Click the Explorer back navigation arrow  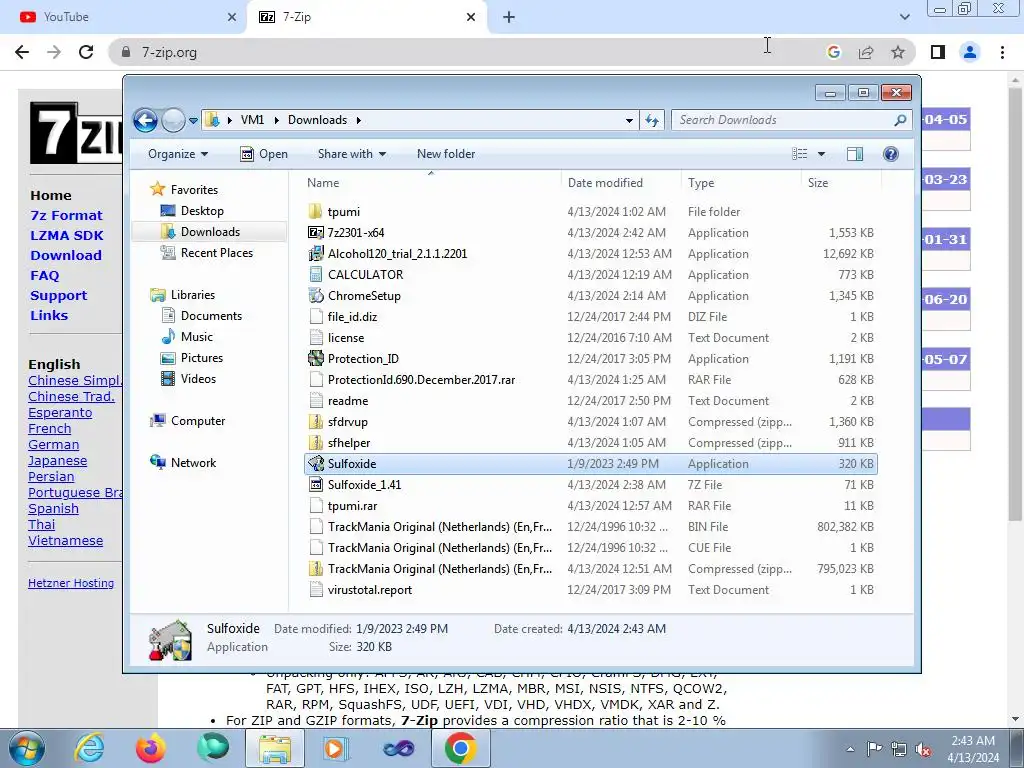pyautogui.click(x=145, y=120)
